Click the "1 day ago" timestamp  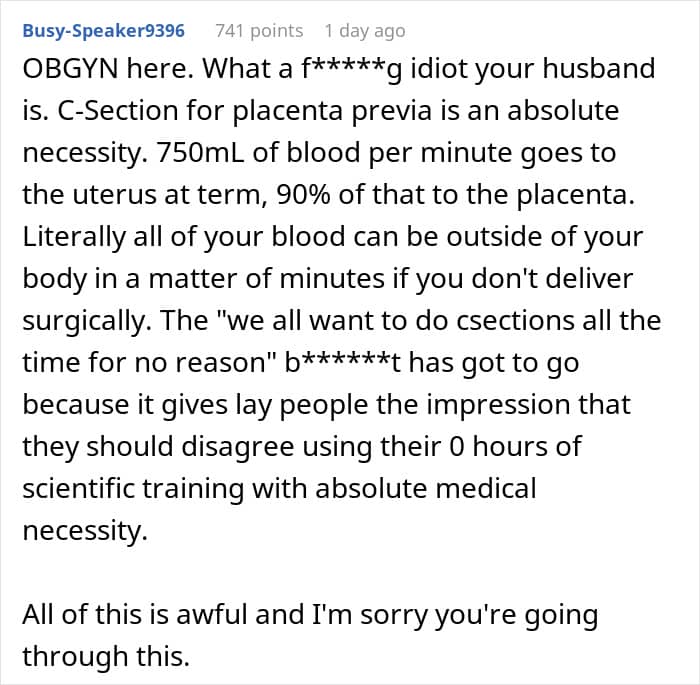[x=365, y=30]
